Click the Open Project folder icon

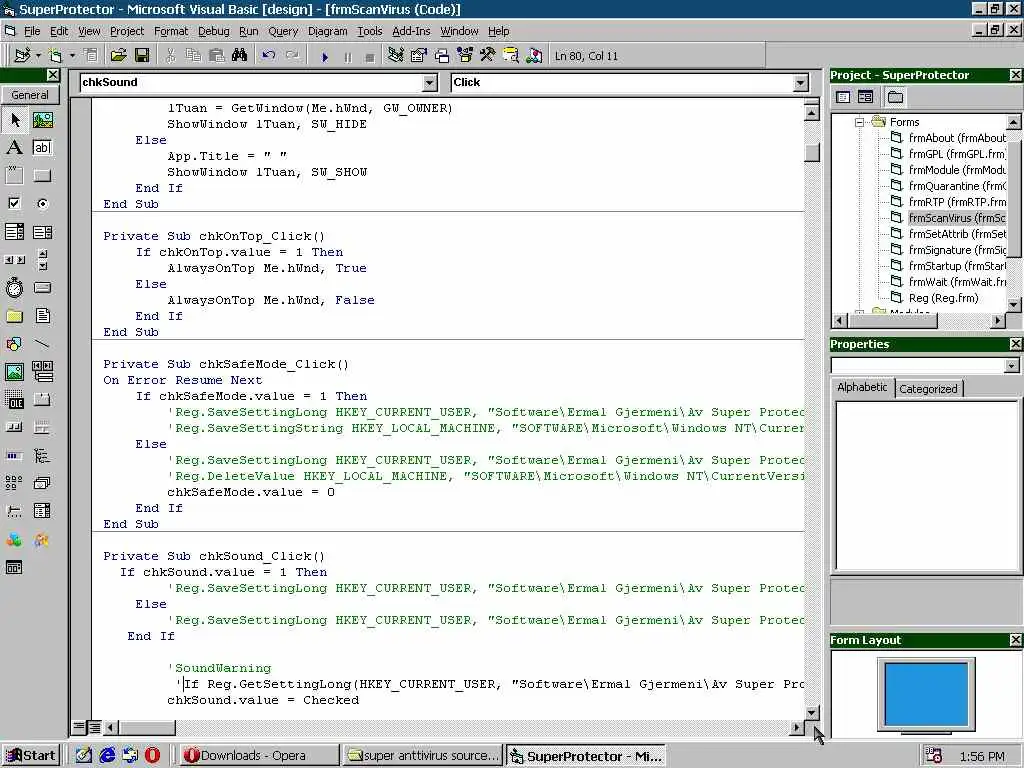tap(118, 56)
